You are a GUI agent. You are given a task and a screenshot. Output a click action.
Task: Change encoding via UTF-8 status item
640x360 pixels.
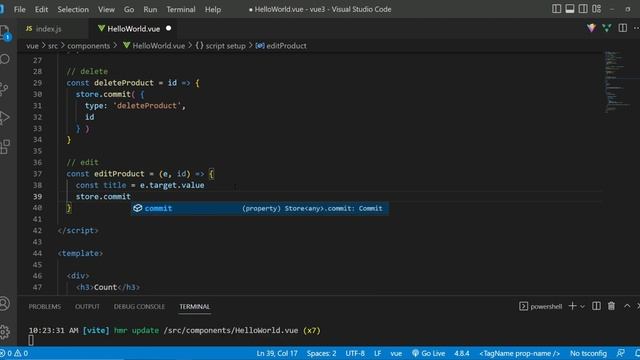point(355,353)
